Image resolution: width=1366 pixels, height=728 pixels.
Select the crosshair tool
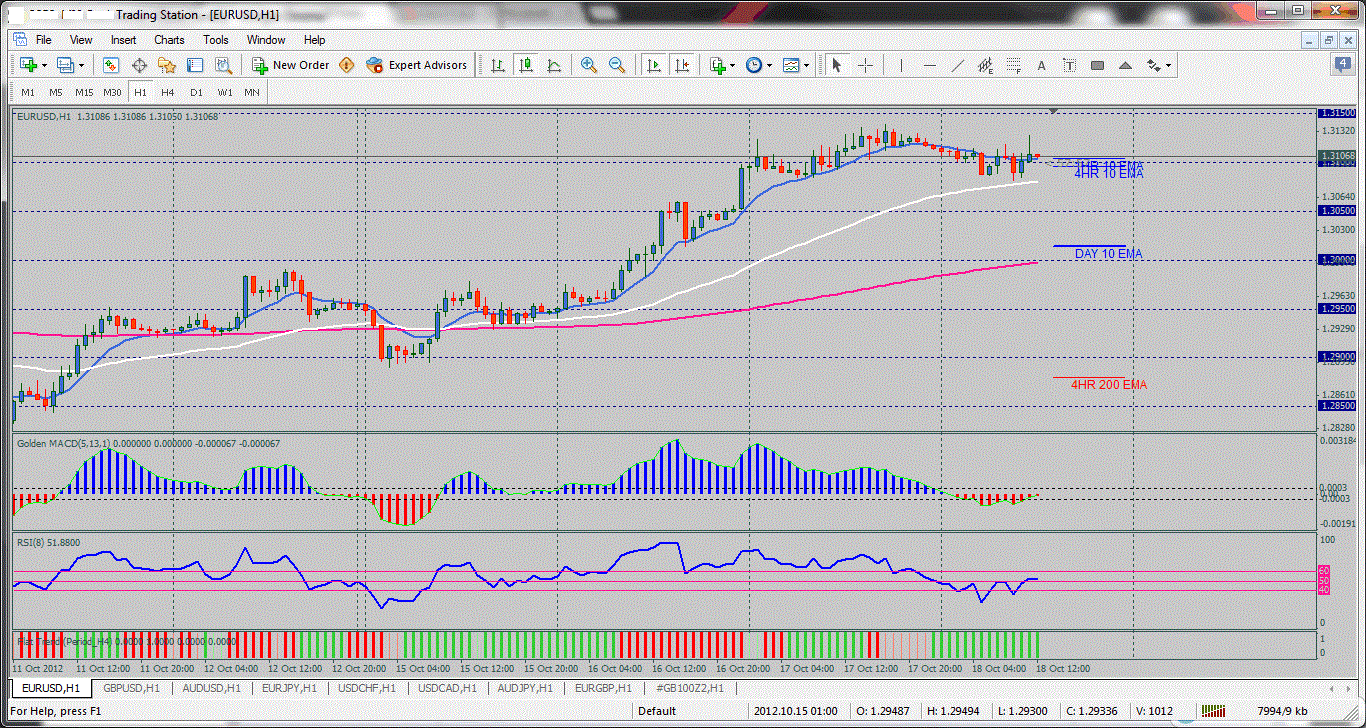click(865, 65)
